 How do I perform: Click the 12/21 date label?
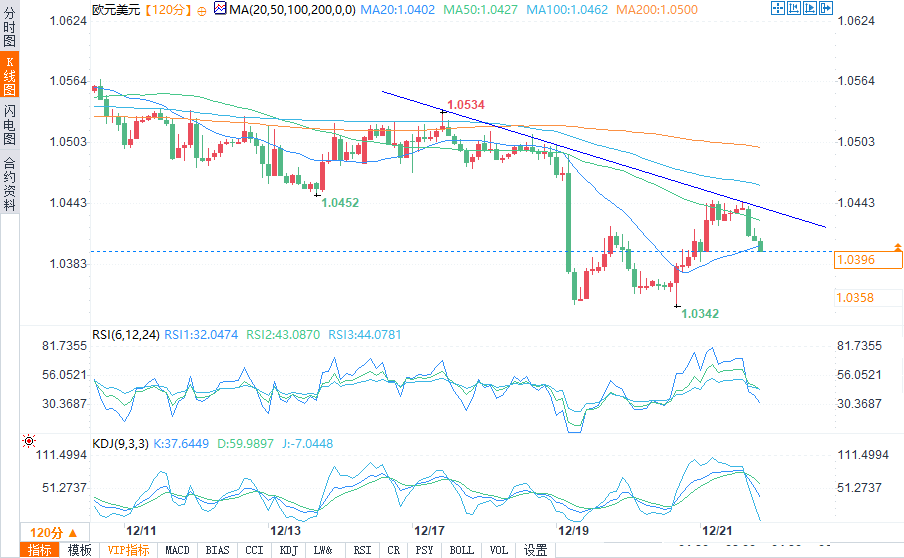click(717, 531)
